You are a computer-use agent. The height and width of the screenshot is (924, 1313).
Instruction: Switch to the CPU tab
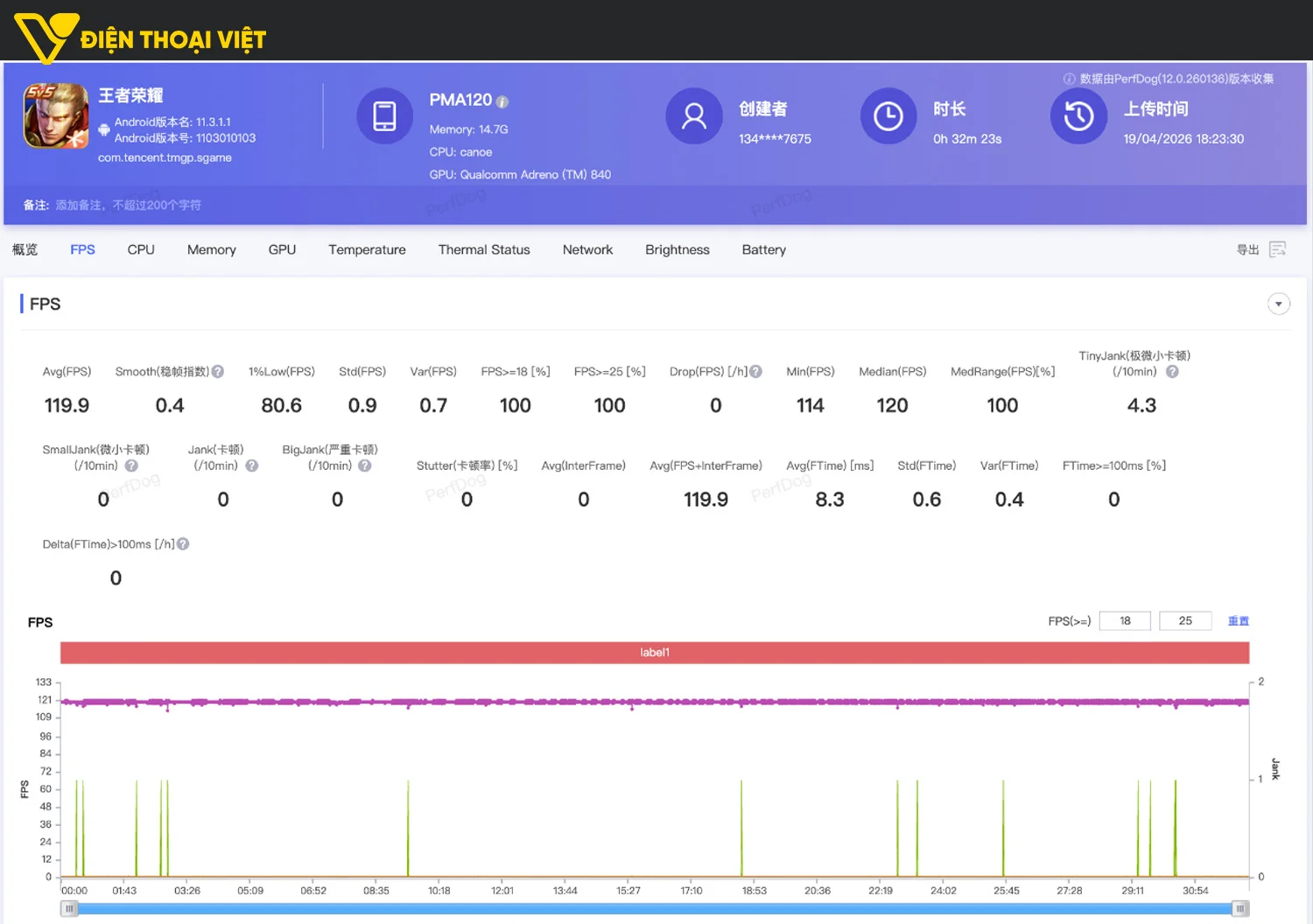141,249
